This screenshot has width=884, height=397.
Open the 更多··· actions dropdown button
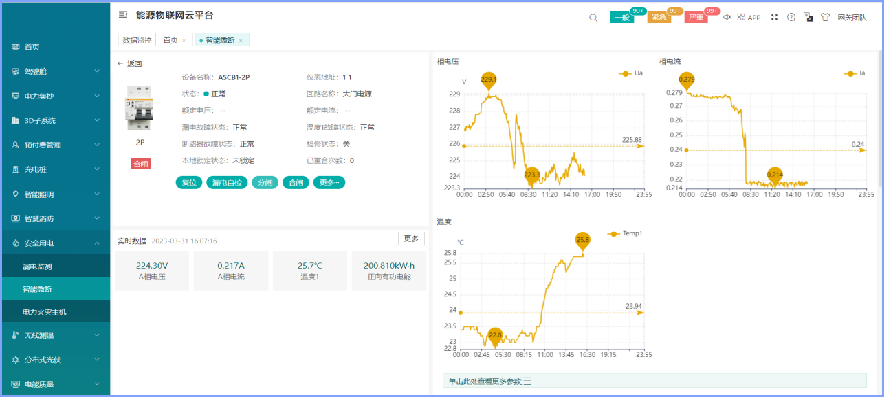coord(329,183)
